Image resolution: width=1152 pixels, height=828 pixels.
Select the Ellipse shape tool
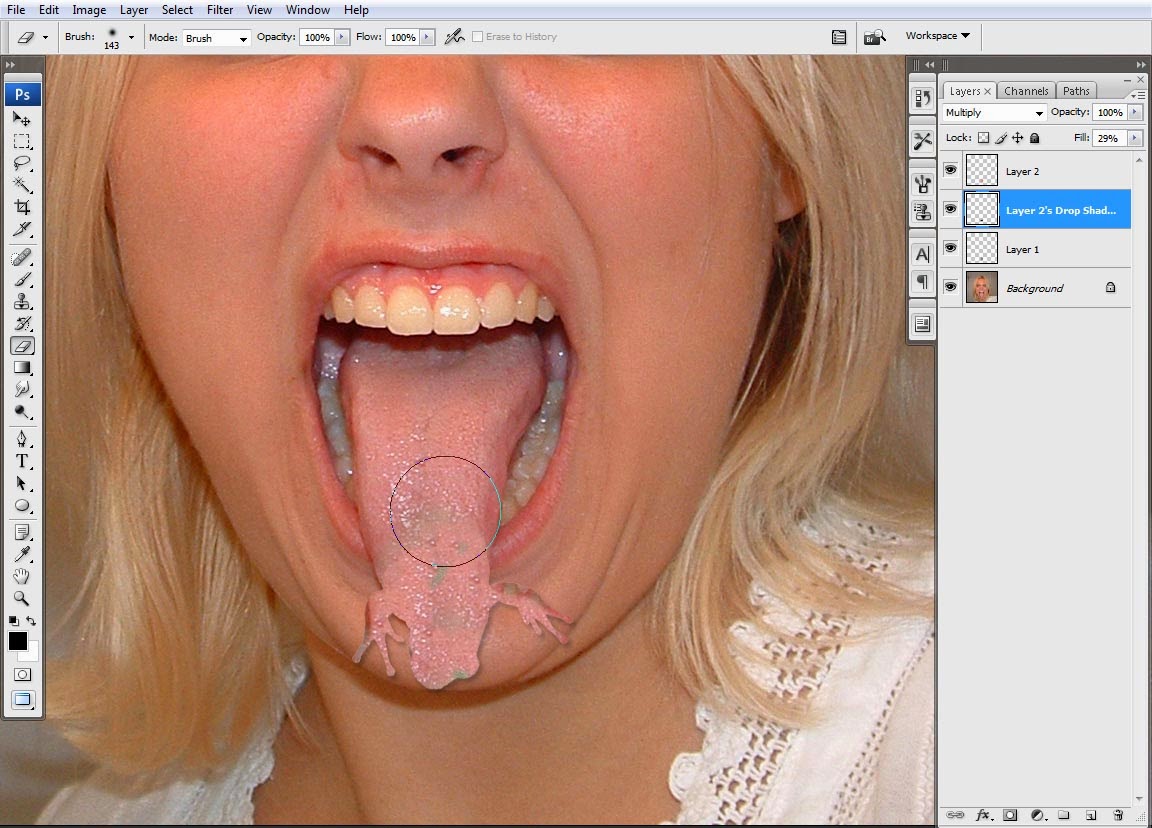click(22, 505)
